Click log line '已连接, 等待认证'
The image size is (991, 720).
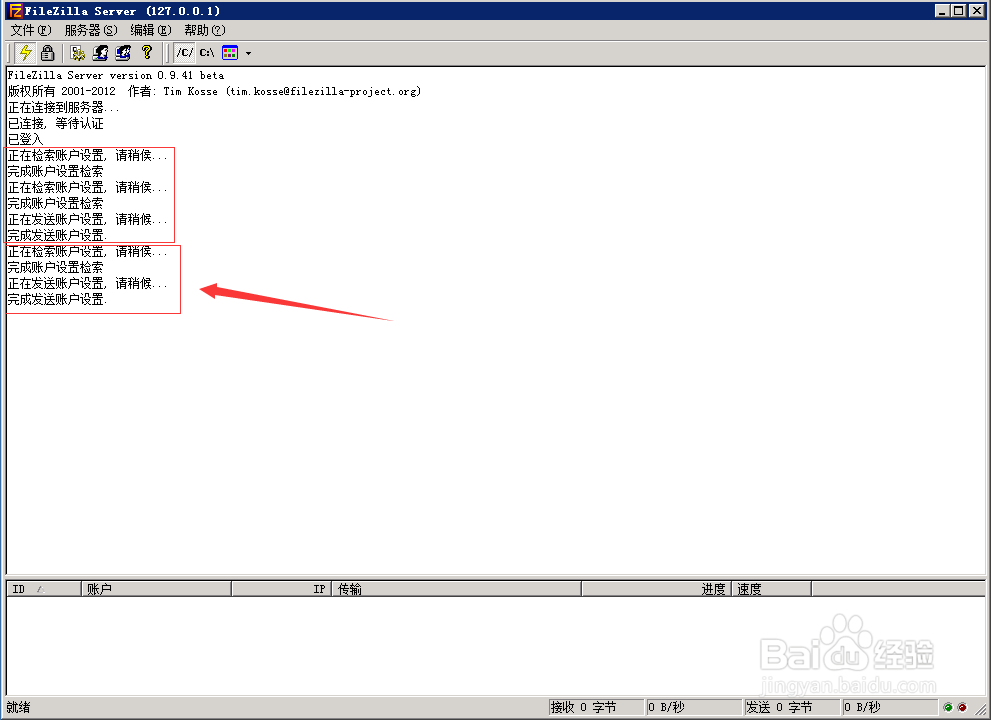[56, 123]
